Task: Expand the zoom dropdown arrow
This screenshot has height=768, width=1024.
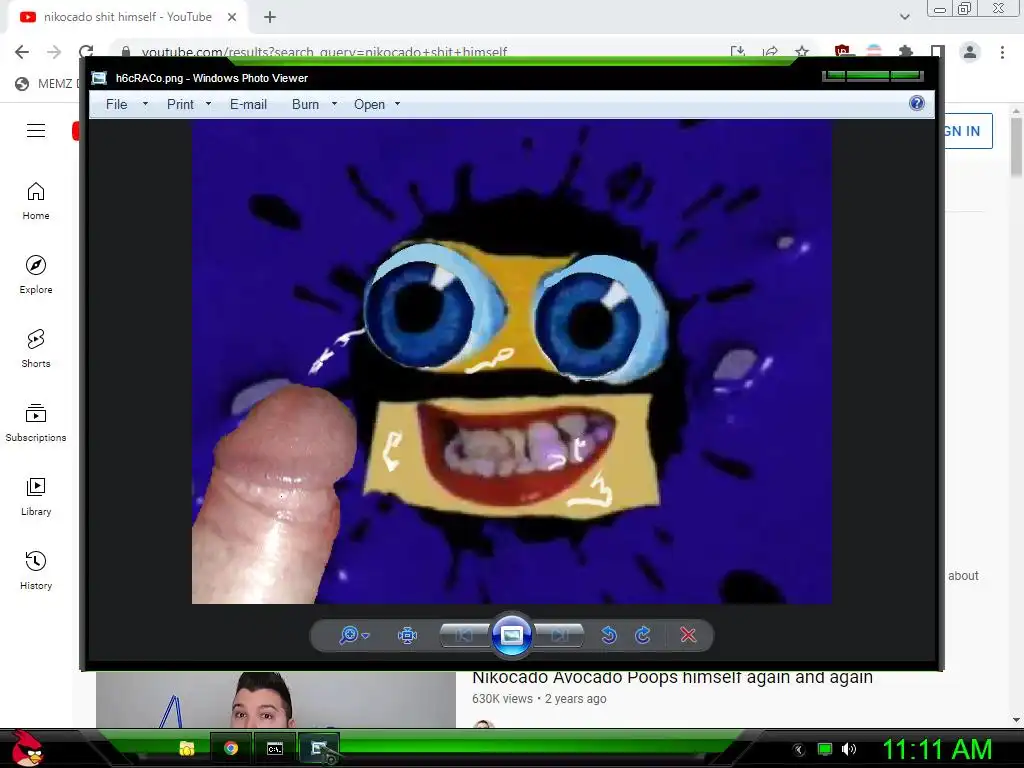Action: tap(366, 635)
